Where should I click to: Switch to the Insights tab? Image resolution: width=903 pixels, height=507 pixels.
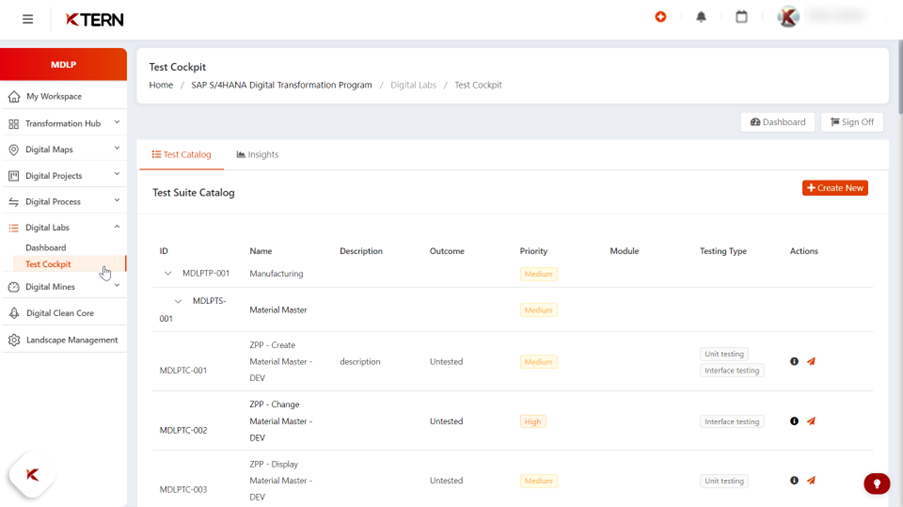pos(257,154)
